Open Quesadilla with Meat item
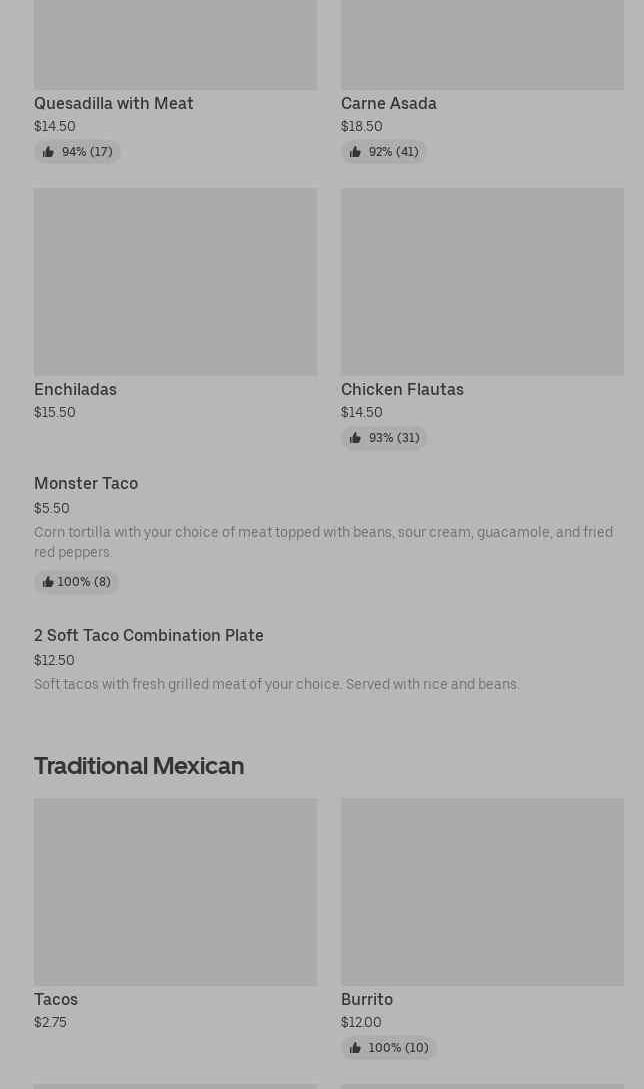This screenshot has width=644, height=1089. click(114, 104)
